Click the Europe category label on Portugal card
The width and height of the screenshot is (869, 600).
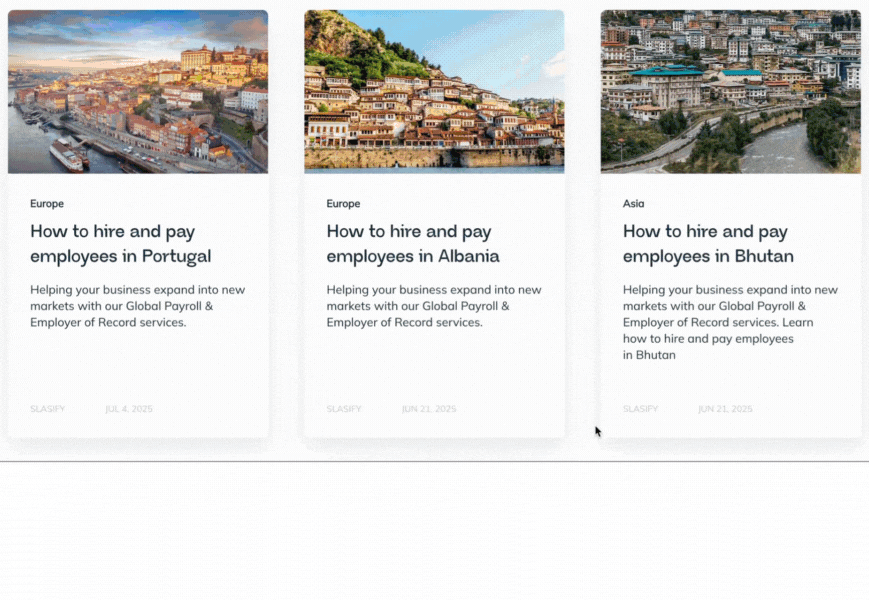(47, 204)
